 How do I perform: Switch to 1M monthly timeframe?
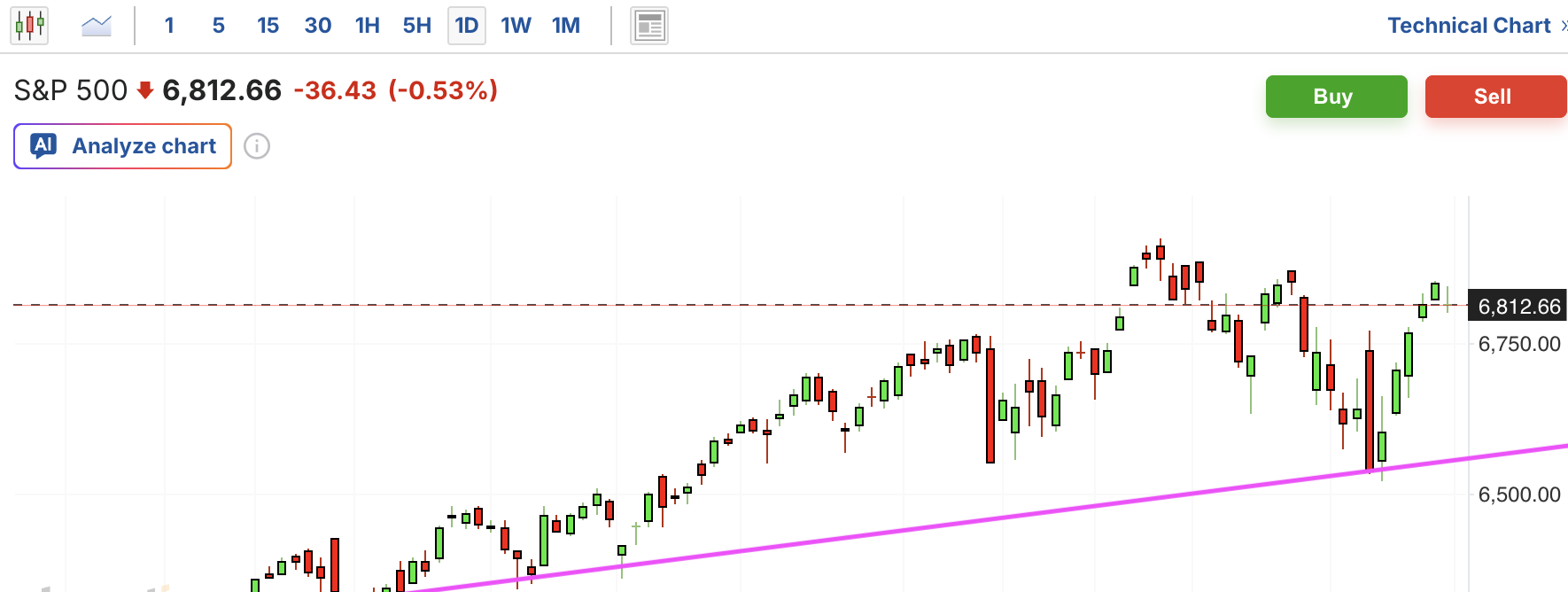(566, 26)
